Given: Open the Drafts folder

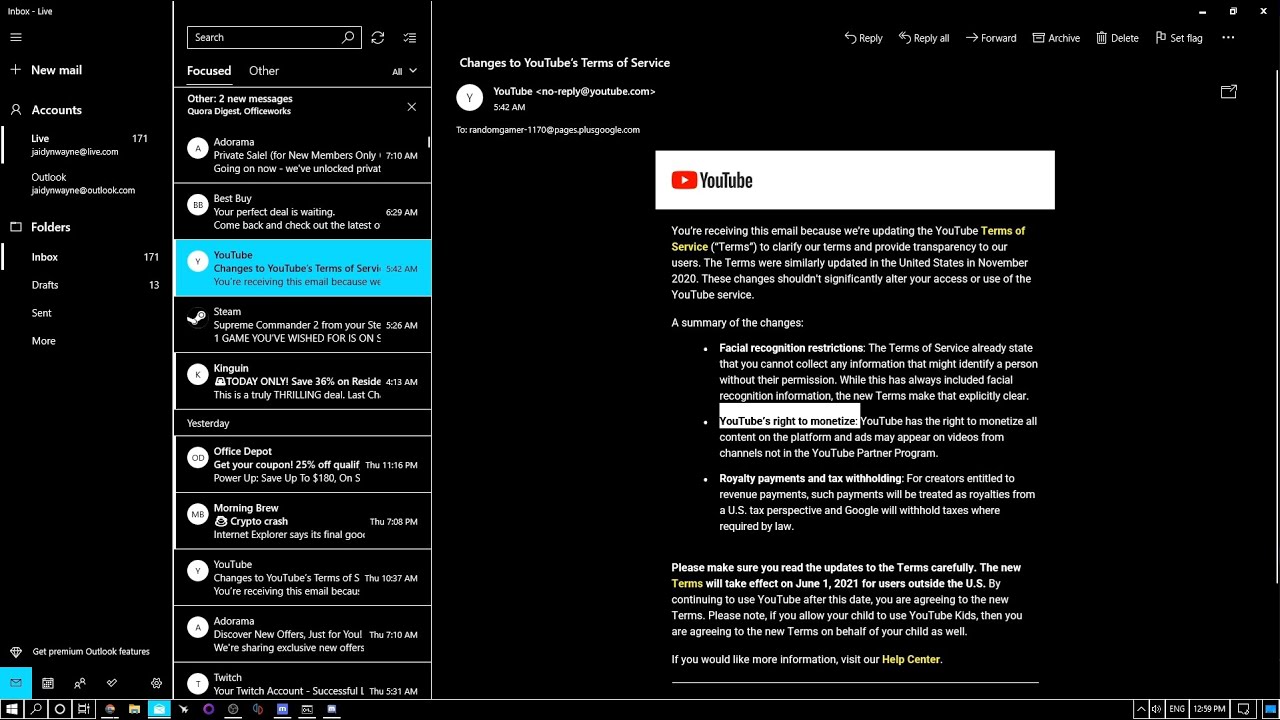Looking at the screenshot, I should coord(86,285).
